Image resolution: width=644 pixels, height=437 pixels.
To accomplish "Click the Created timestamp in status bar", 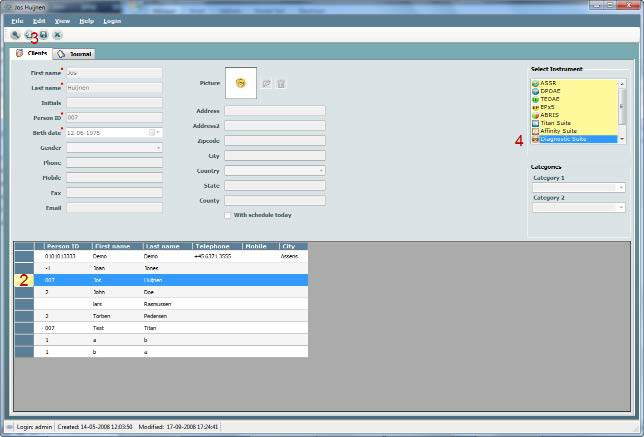I will [95, 427].
